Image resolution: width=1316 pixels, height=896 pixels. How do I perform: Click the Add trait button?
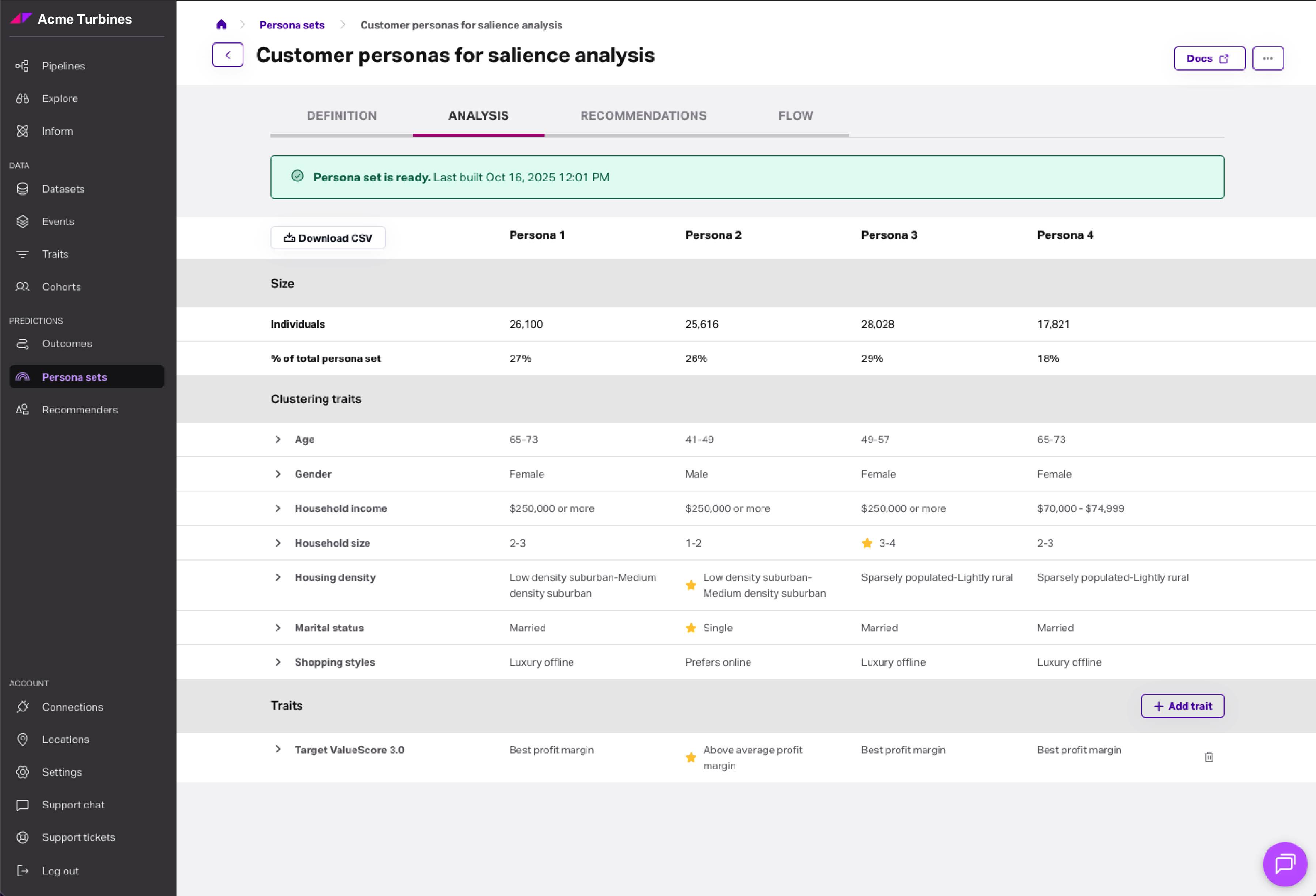pyautogui.click(x=1182, y=706)
